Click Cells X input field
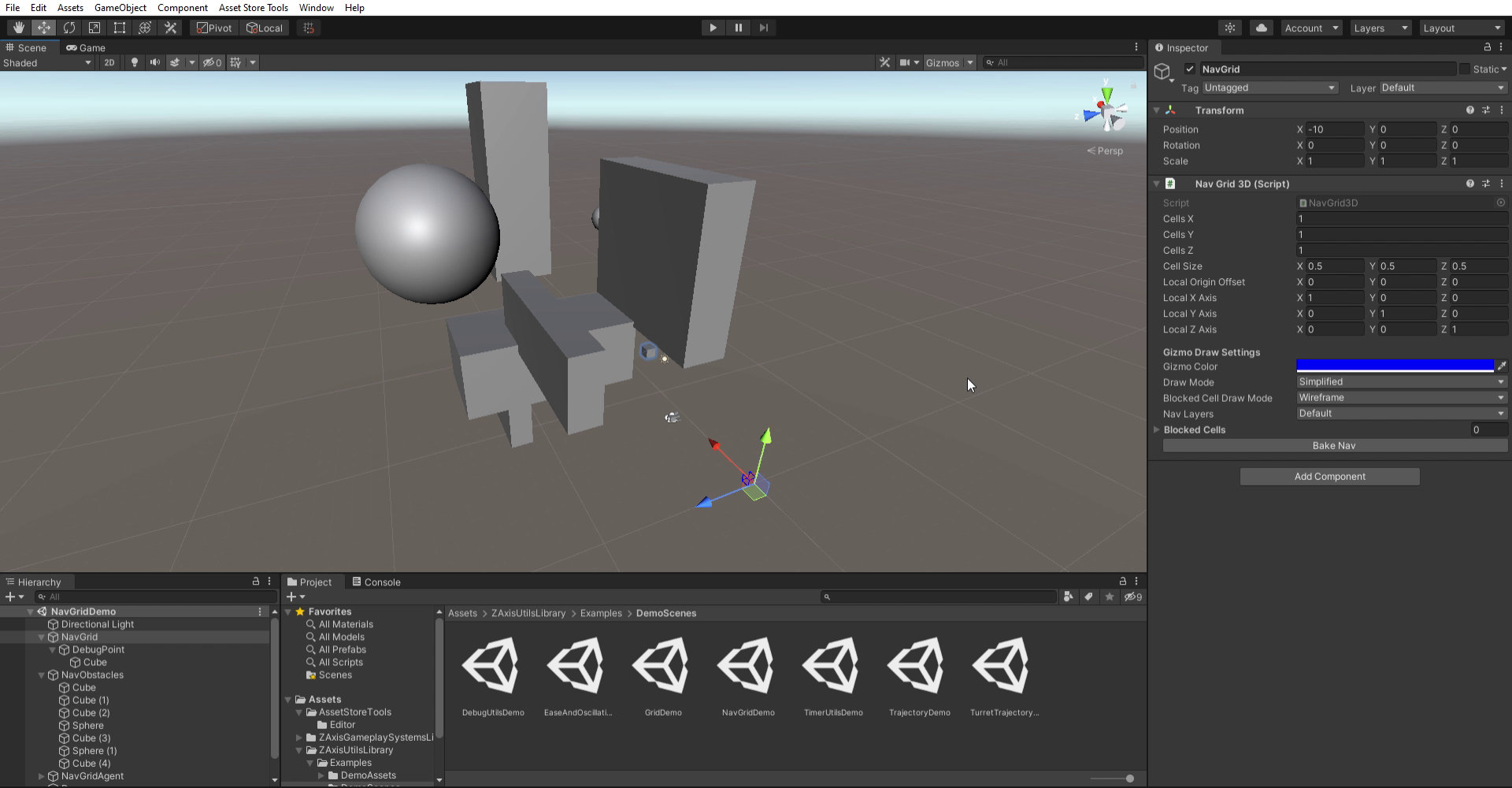Viewport: 1512px width, 788px height. click(1402, 218)
